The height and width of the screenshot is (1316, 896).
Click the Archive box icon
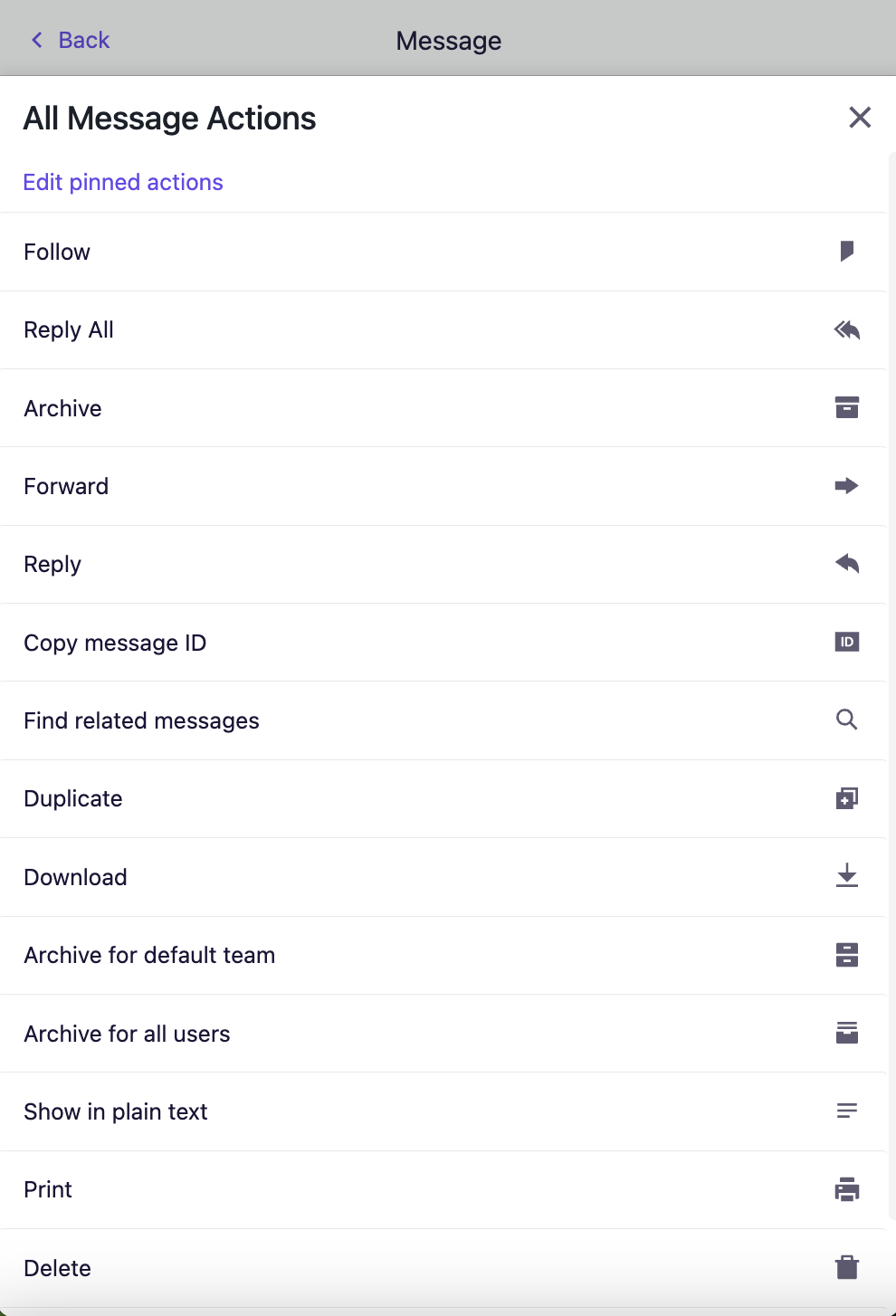847,407
